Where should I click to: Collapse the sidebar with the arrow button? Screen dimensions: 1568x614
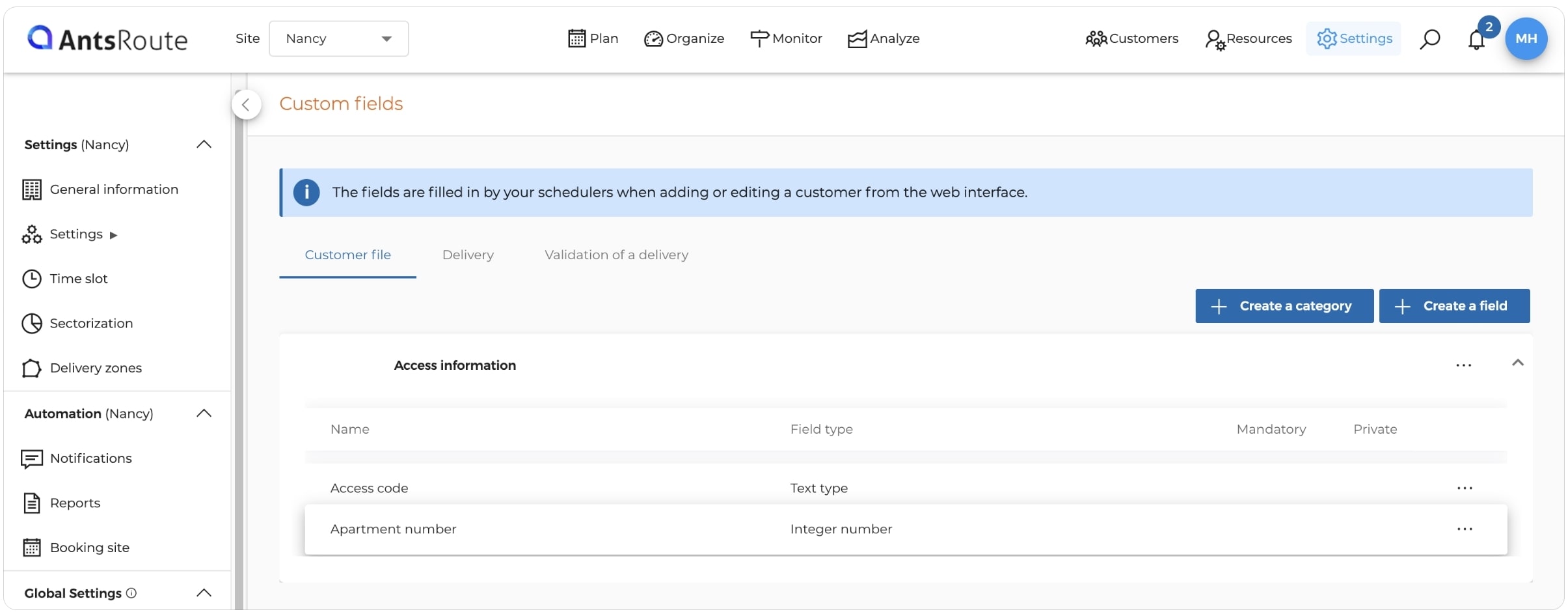pos(246,104)
